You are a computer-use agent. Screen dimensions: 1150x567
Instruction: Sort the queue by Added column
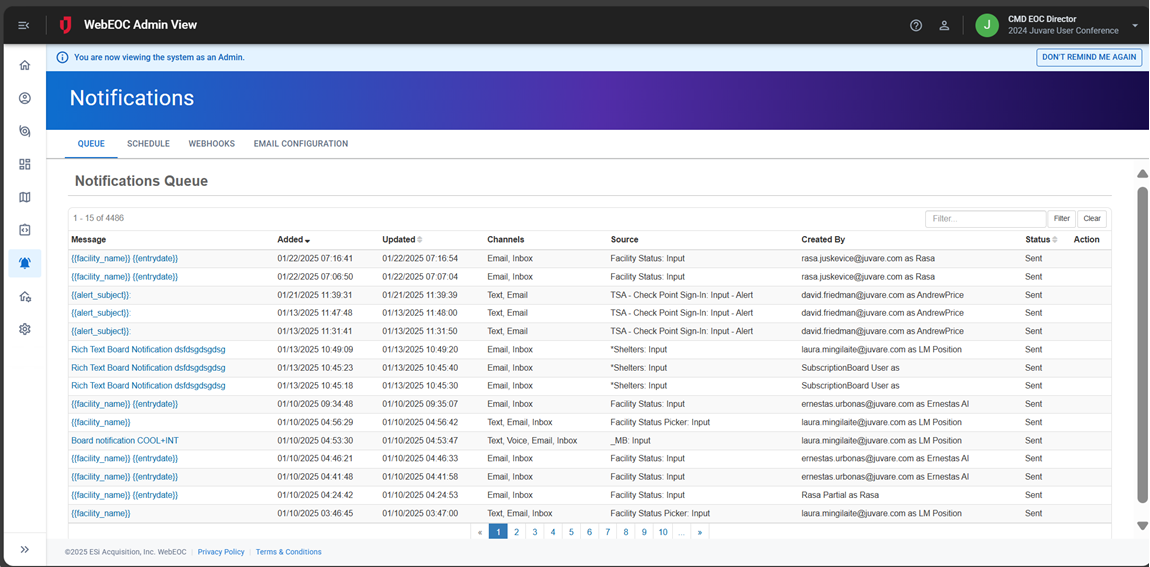click(x=294, y=240)
